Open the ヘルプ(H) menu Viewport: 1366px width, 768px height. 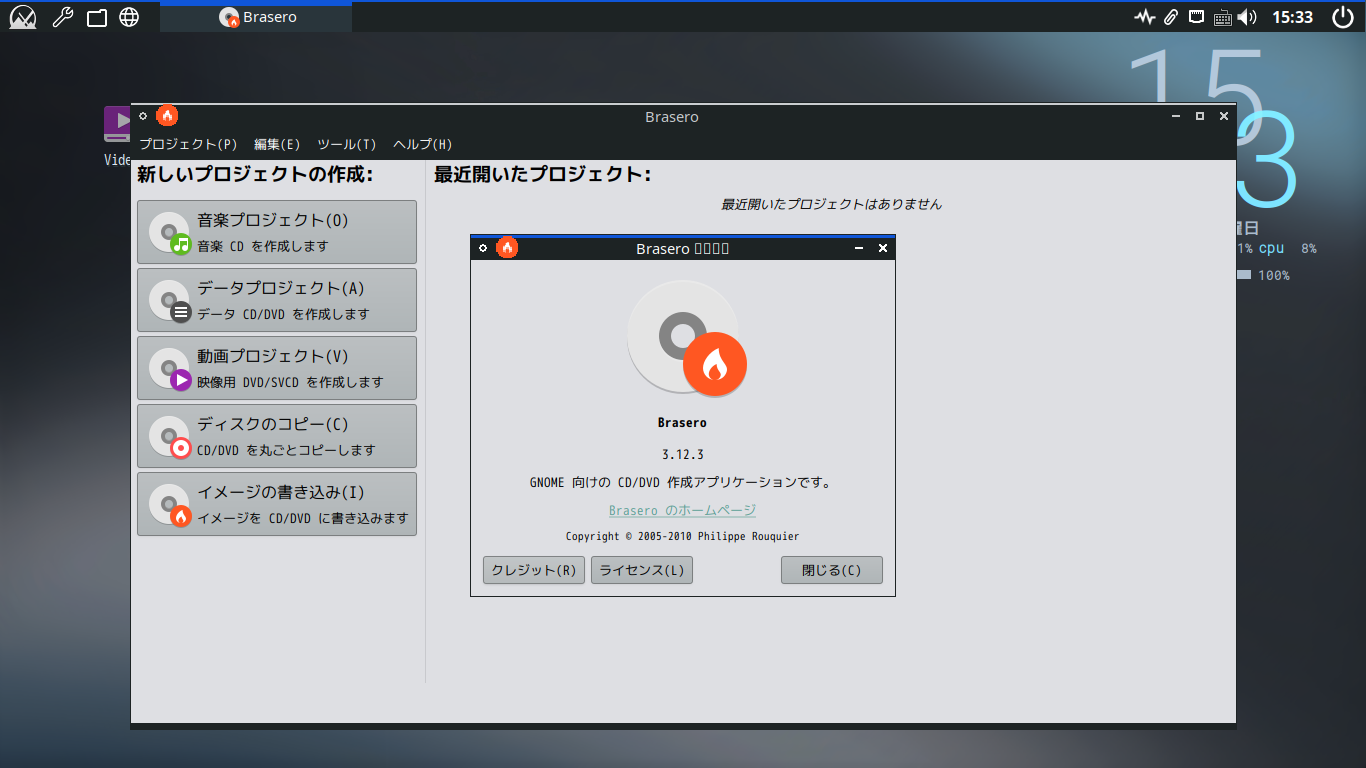pyautogui.click(x=423, y=144)
